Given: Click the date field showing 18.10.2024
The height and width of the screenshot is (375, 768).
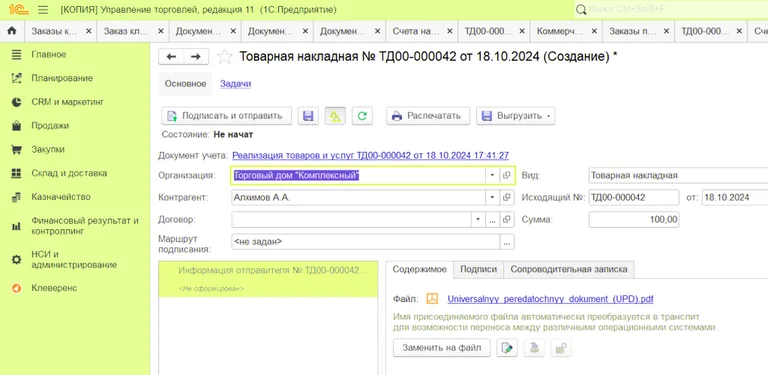Looking at the screenshot, I should coord(735,197).
